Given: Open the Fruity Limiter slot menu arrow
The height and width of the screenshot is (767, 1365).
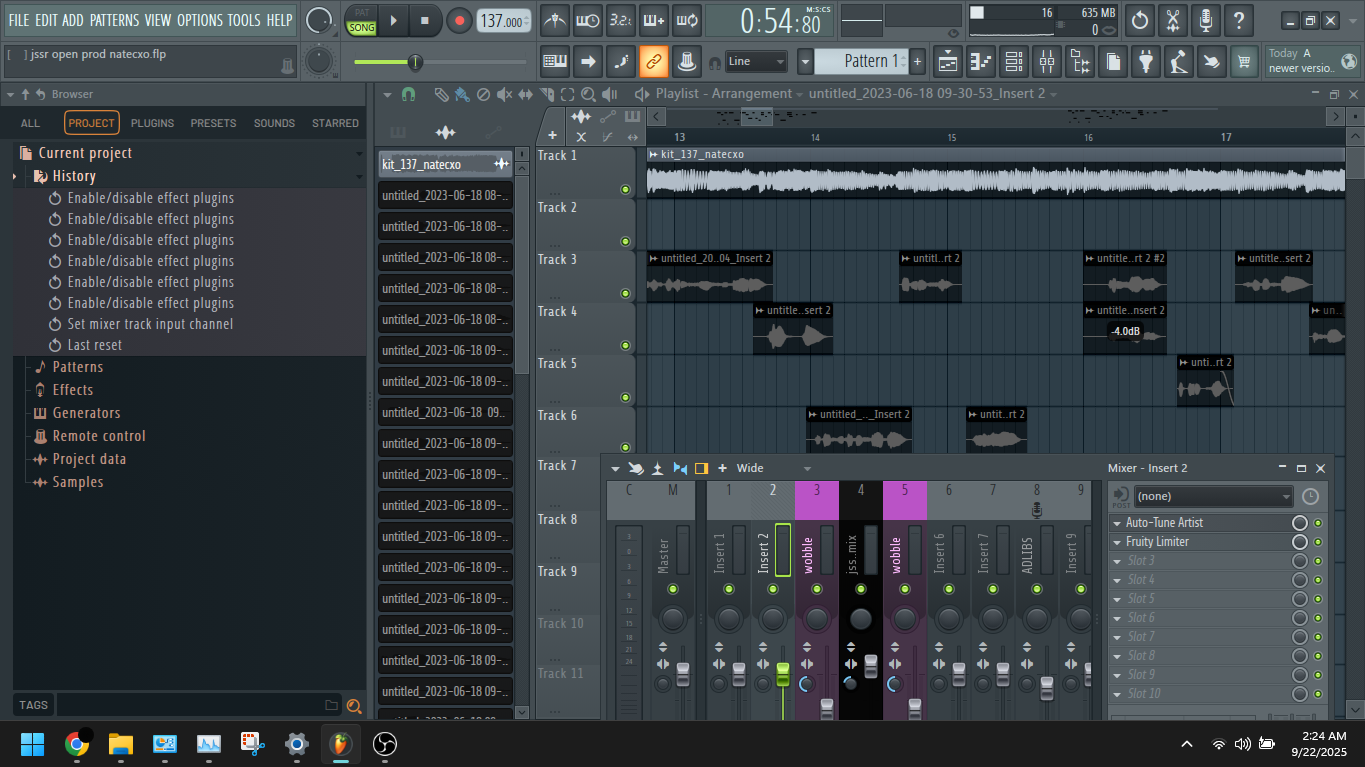Looking at the screenshot, I should 1117,542.
